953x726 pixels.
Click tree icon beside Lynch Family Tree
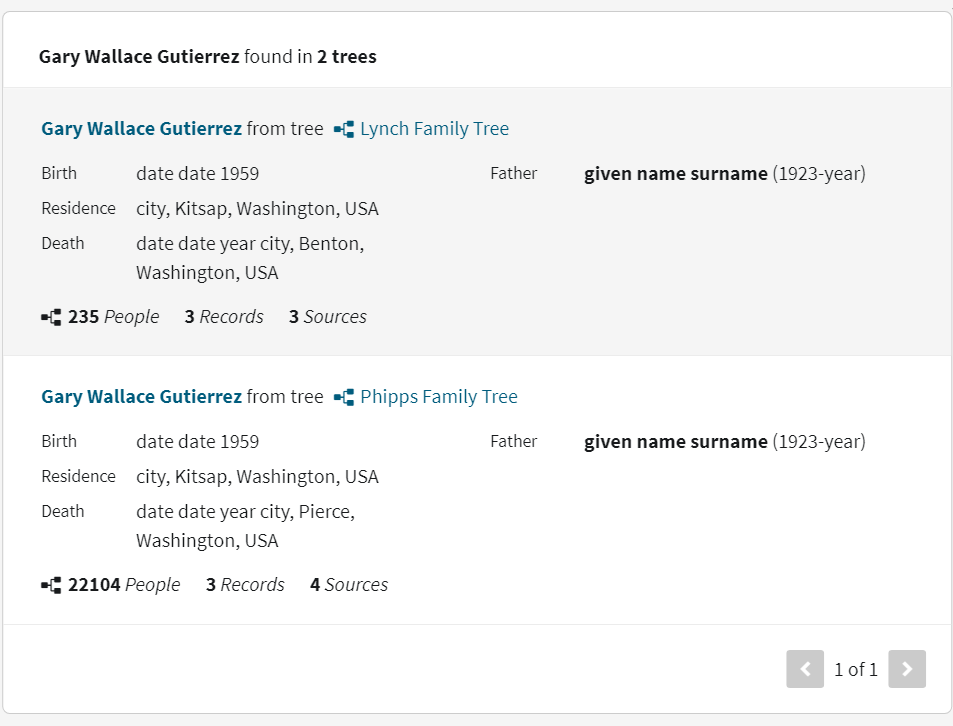point(344,129)
